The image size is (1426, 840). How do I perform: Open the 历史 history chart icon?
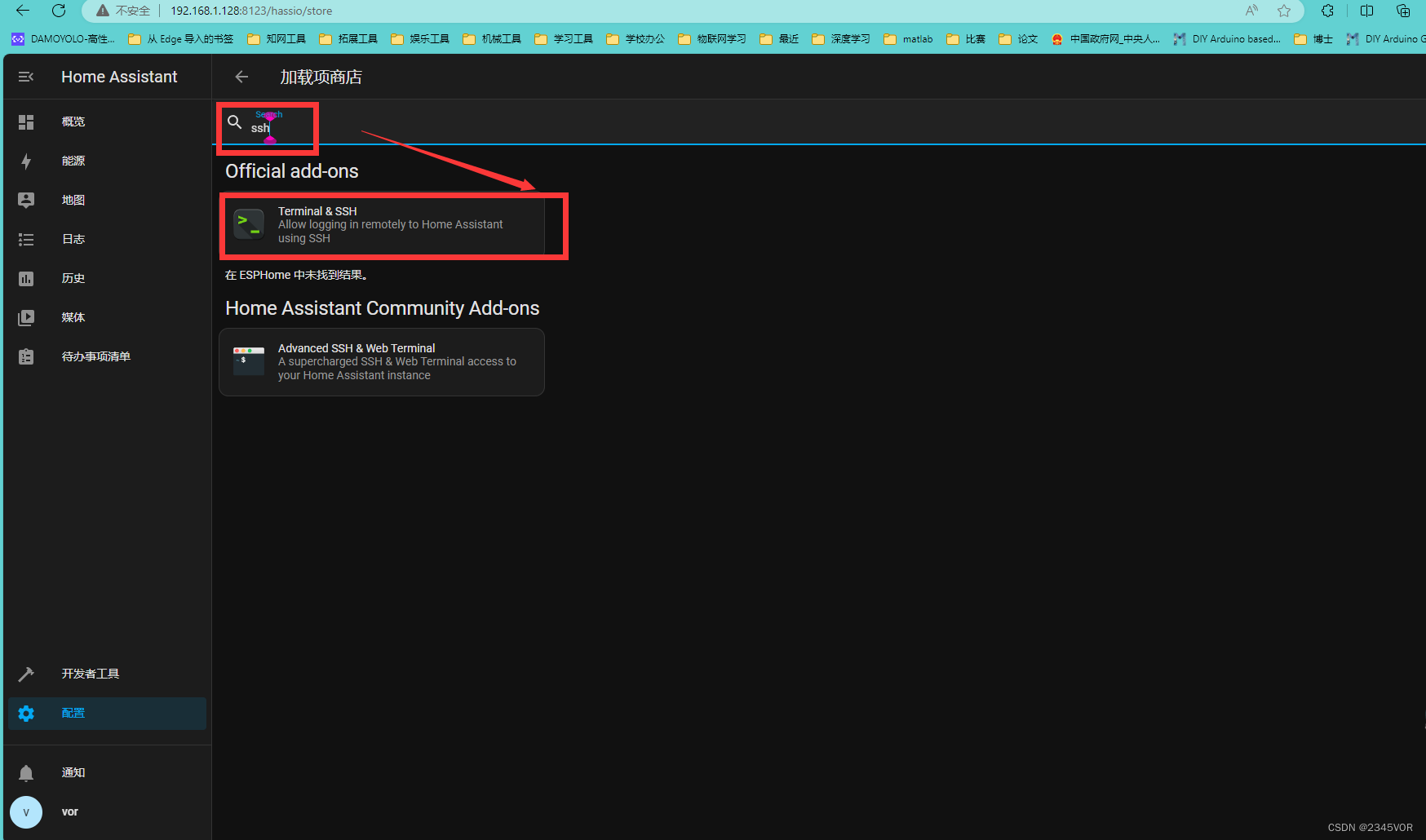coord(26,278)
